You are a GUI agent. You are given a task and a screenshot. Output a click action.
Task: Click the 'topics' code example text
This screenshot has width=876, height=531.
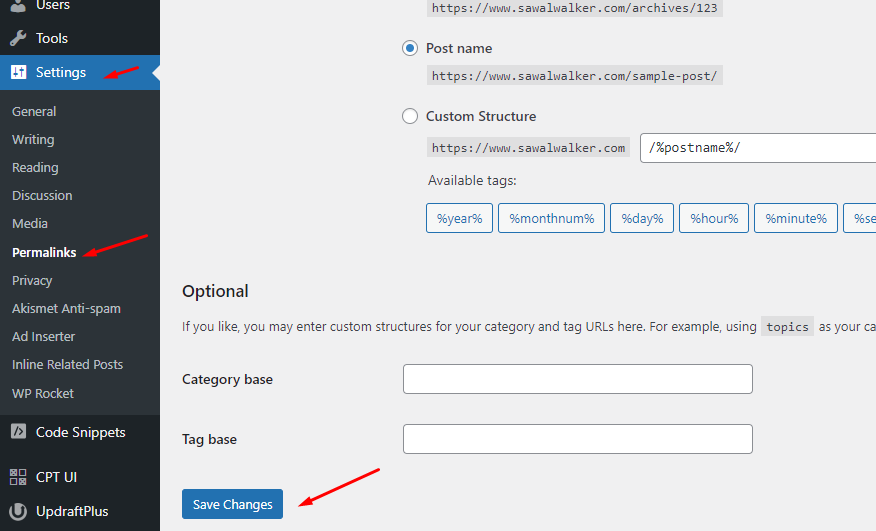[787, 326]
